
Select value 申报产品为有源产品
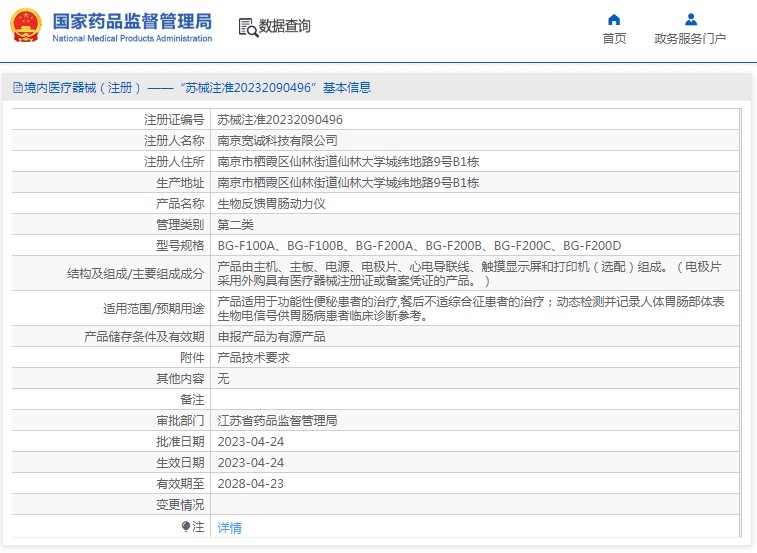click(271, 337)
